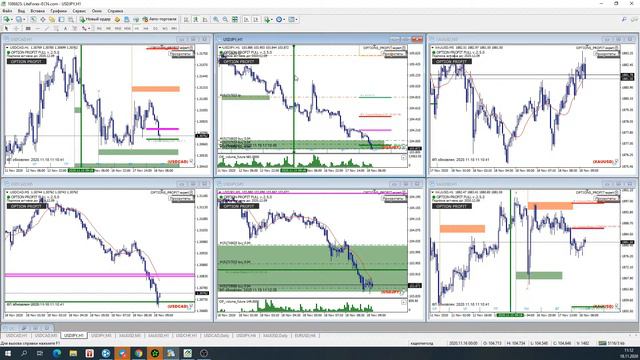Open a new chart window
This screenshot has height=360, width=640.
click(x=7, y=19)
